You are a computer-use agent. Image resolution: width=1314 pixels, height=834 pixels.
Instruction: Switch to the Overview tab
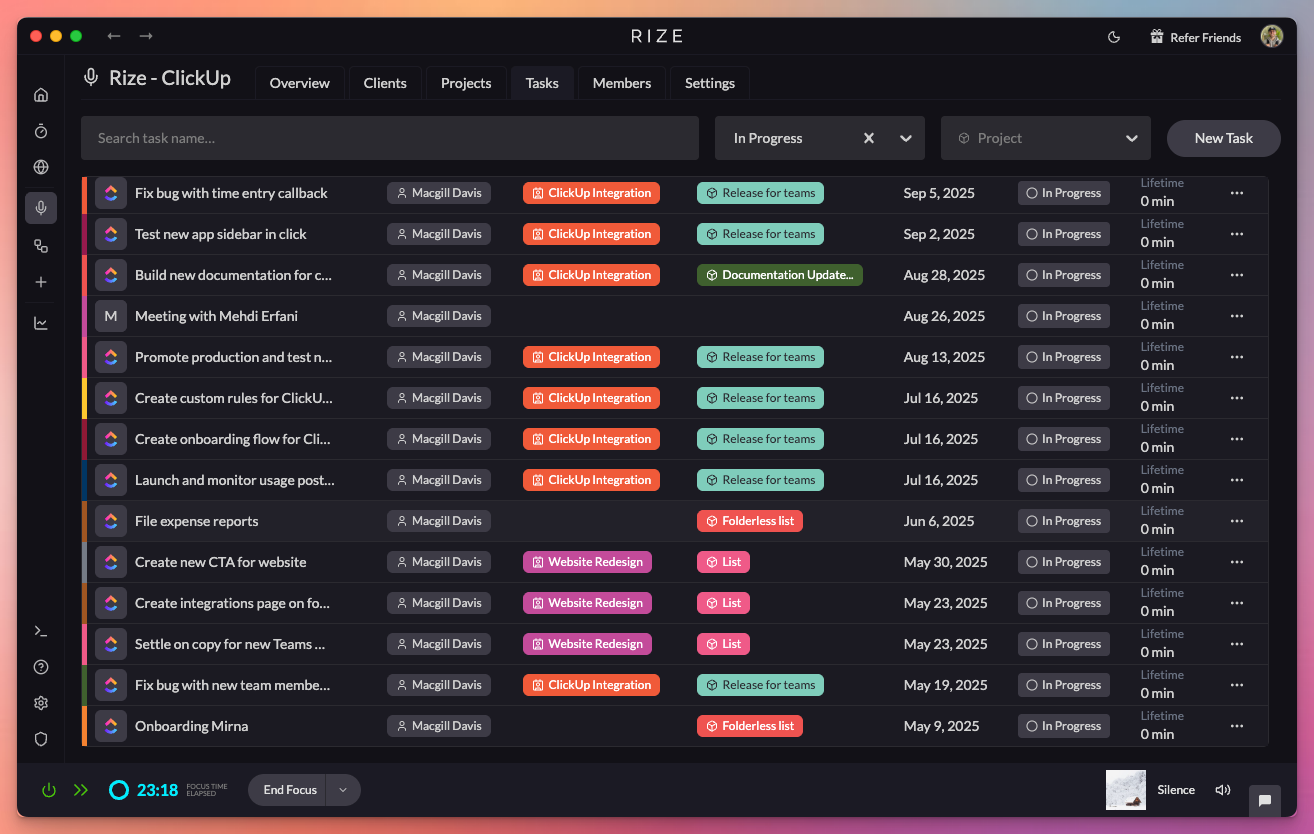click(x=300, y=83)
